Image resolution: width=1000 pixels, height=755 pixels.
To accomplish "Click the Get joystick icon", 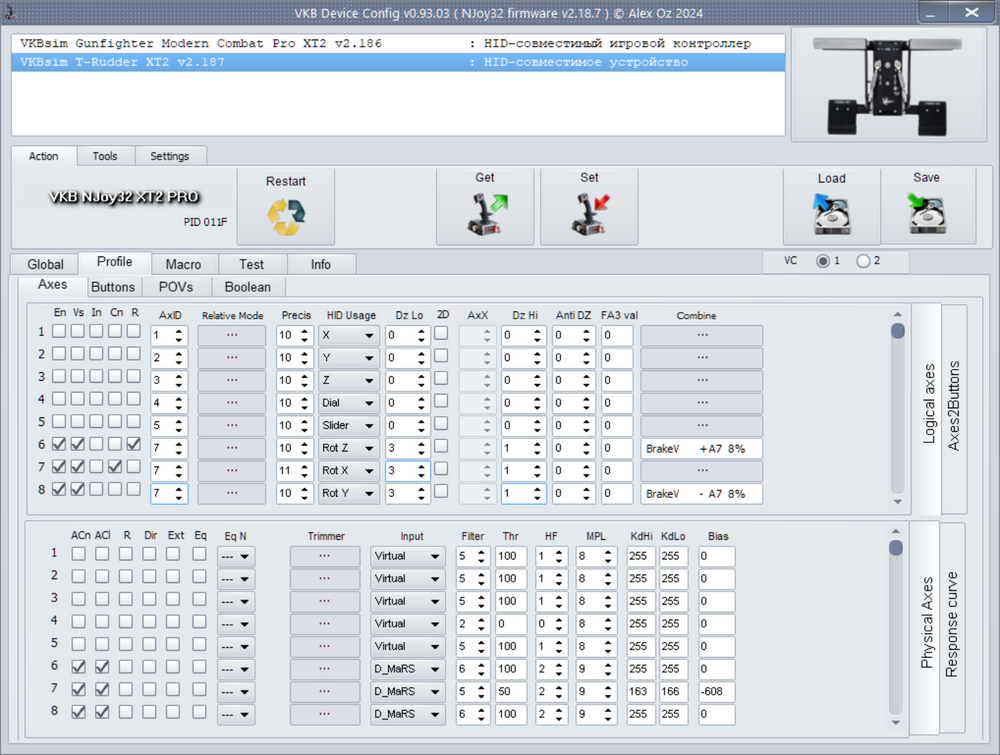I will (x=487, y=214).
